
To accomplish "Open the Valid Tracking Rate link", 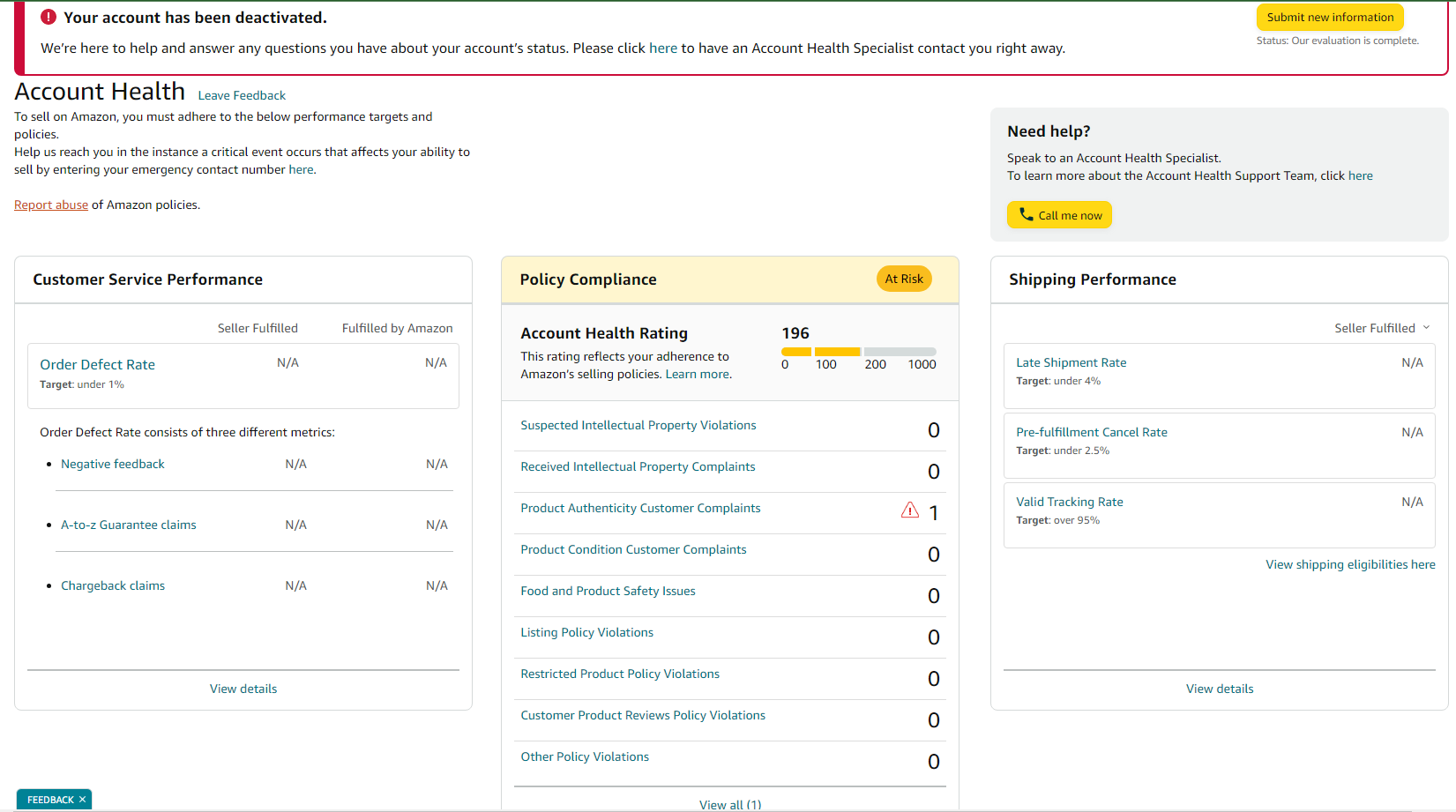I will pos(1069,502).
